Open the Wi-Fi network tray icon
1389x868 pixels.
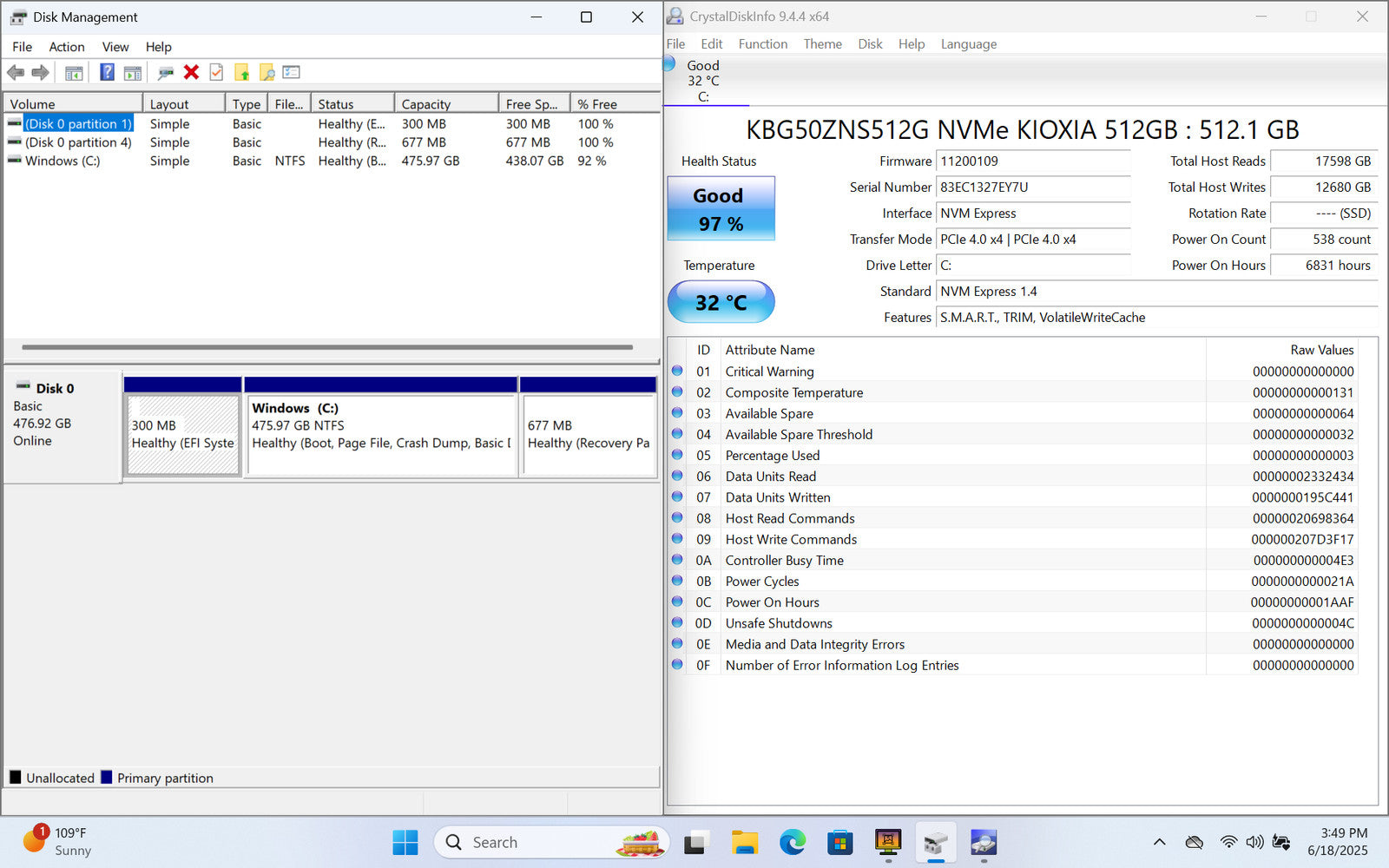coord(1228,842)
